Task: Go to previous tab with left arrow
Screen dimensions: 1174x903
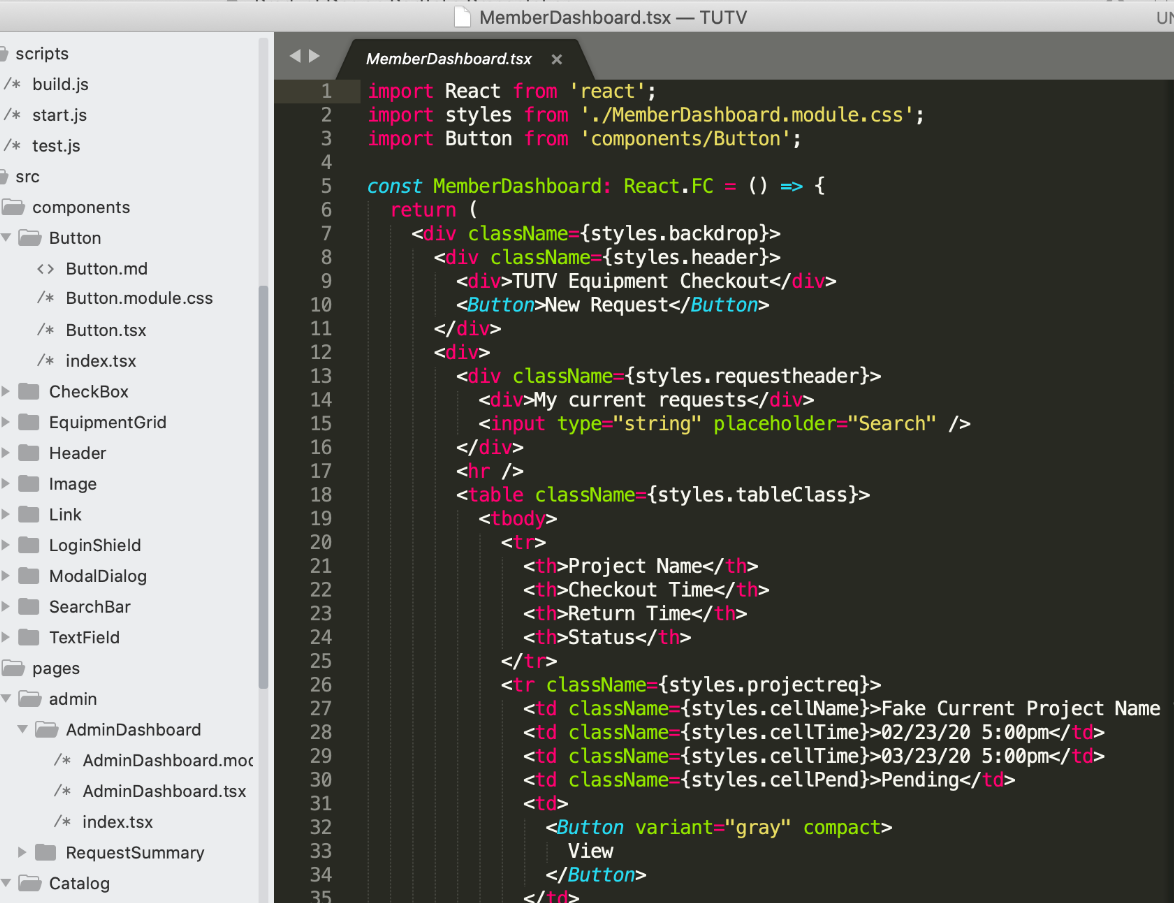Action: (x=295, y=55)
